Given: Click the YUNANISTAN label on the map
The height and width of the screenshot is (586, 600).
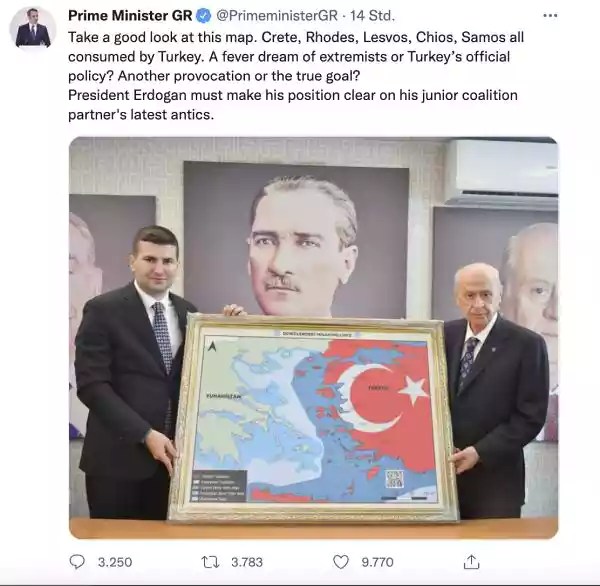Looking at the screenshot, I should (224, 396).
